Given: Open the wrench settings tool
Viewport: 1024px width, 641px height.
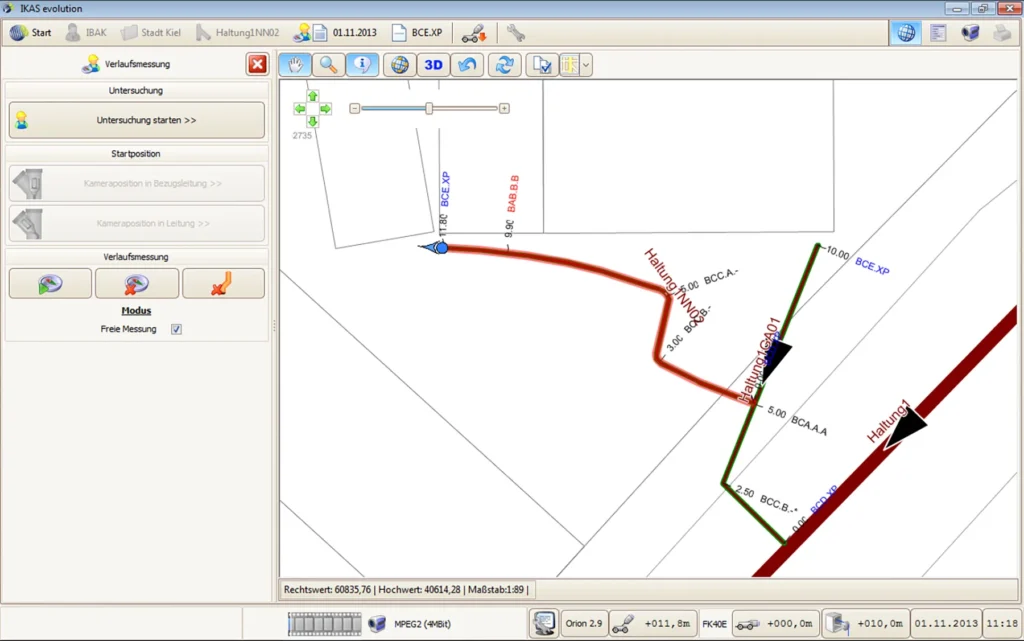Looking at the screenshot, I should (x=515, y=32).
